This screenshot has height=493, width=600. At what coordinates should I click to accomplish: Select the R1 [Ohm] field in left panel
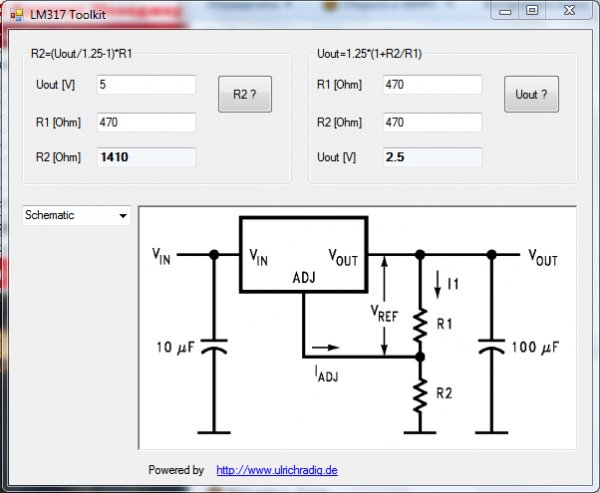click(147, 122)
